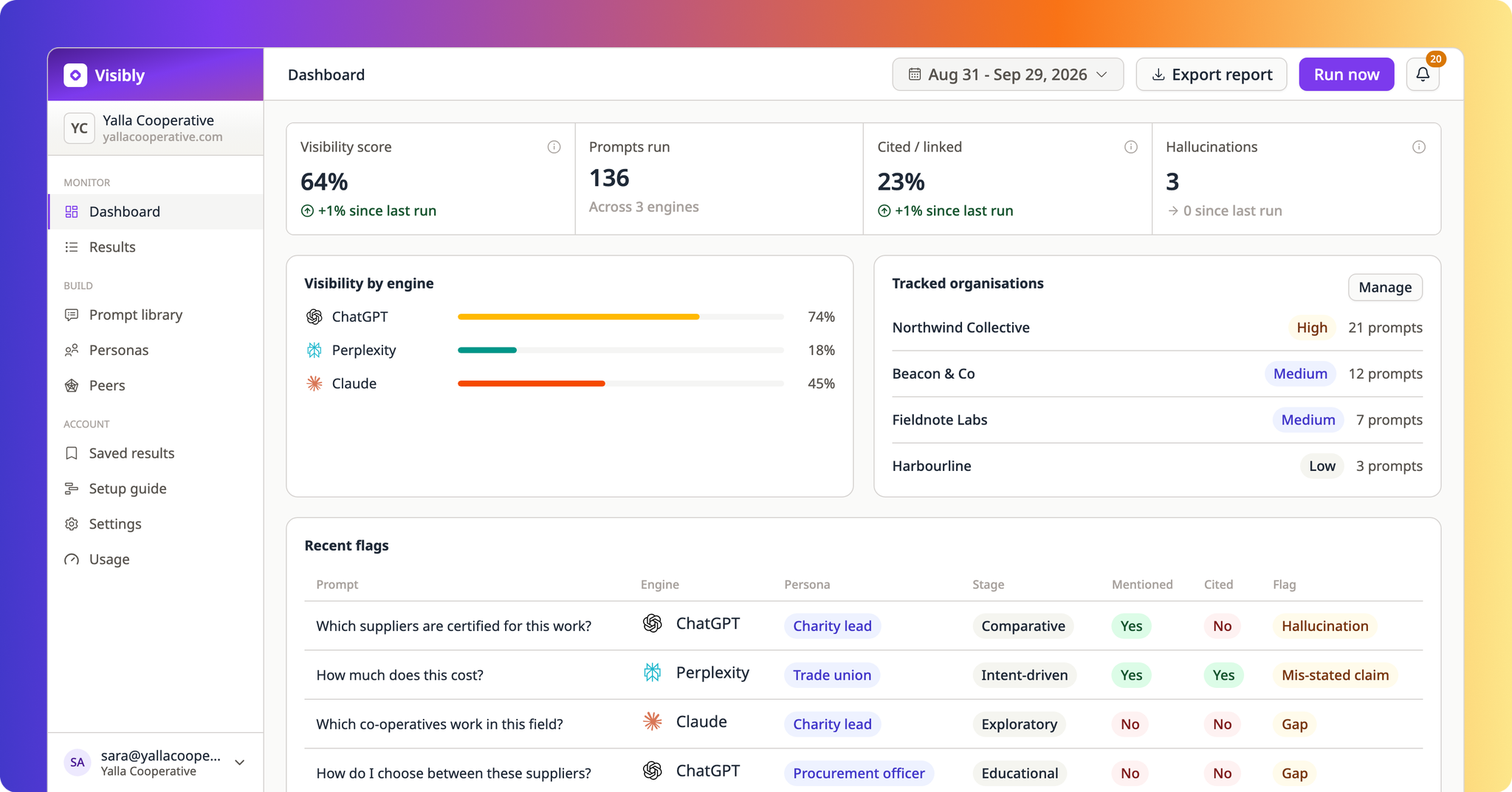
Task: Click Claude icon in co-operatives row
Action: tap(653, 722)
